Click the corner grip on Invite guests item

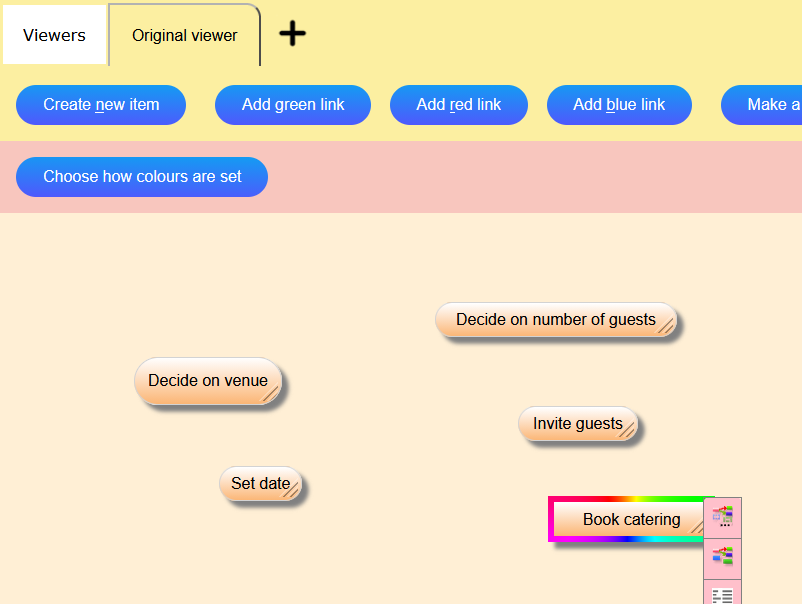[x=627, y=431]
